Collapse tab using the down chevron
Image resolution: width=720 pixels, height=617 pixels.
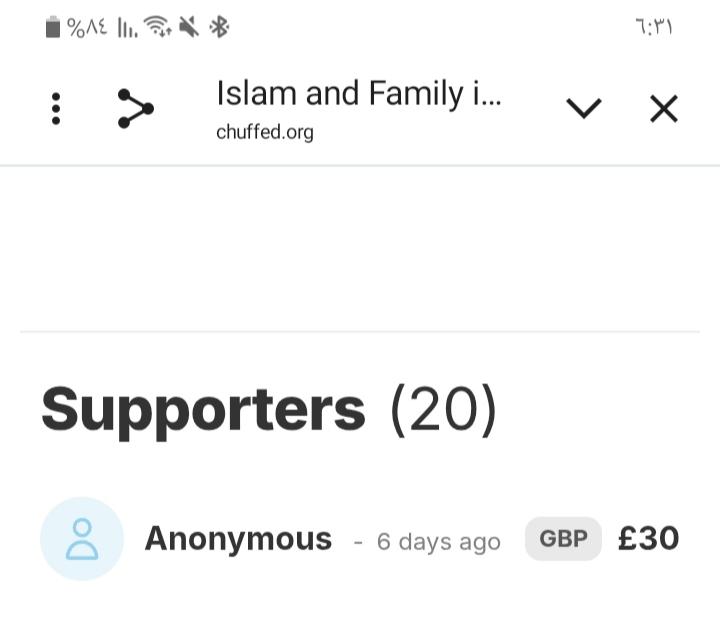point(584,108)
